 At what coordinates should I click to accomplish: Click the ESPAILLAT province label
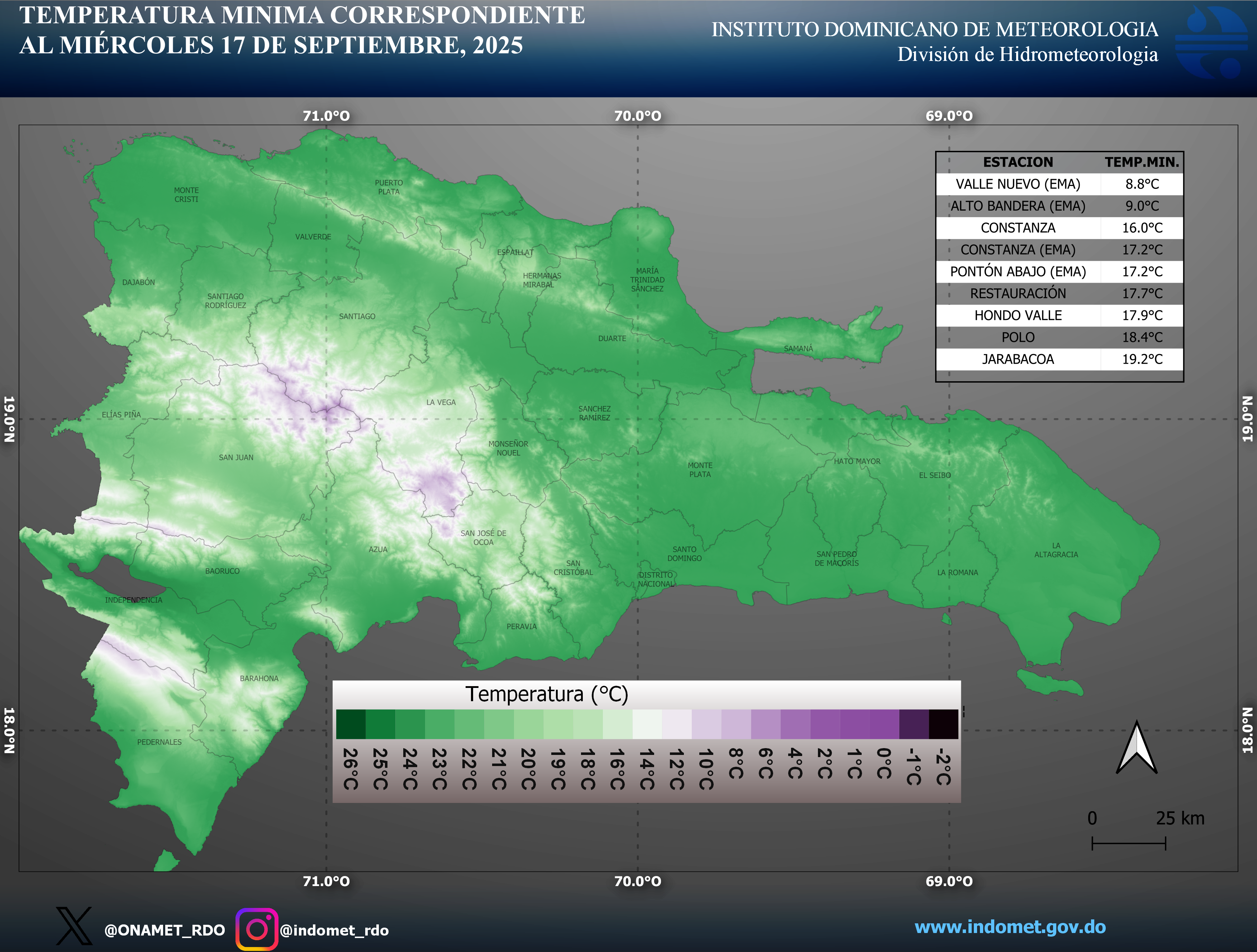tap(515, 252)
